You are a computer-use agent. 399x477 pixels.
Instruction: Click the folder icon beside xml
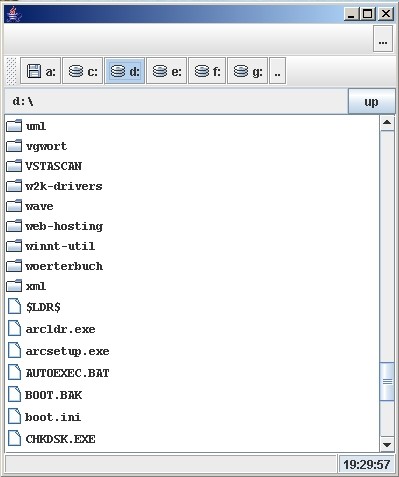click(x=14, y=286)
